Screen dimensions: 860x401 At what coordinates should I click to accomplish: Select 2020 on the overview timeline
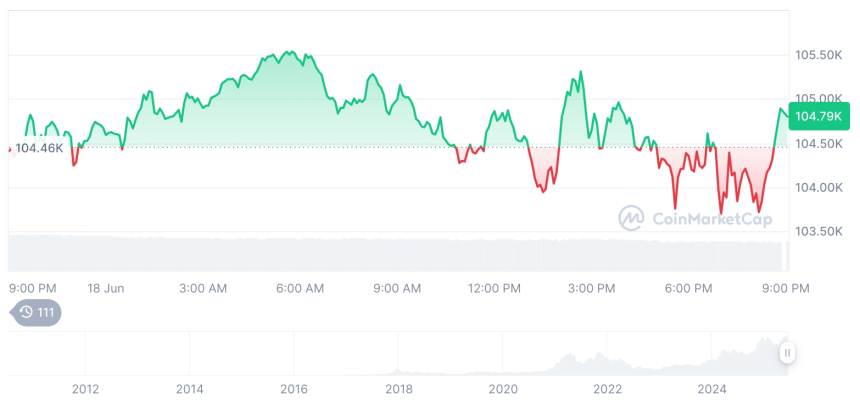503,388
